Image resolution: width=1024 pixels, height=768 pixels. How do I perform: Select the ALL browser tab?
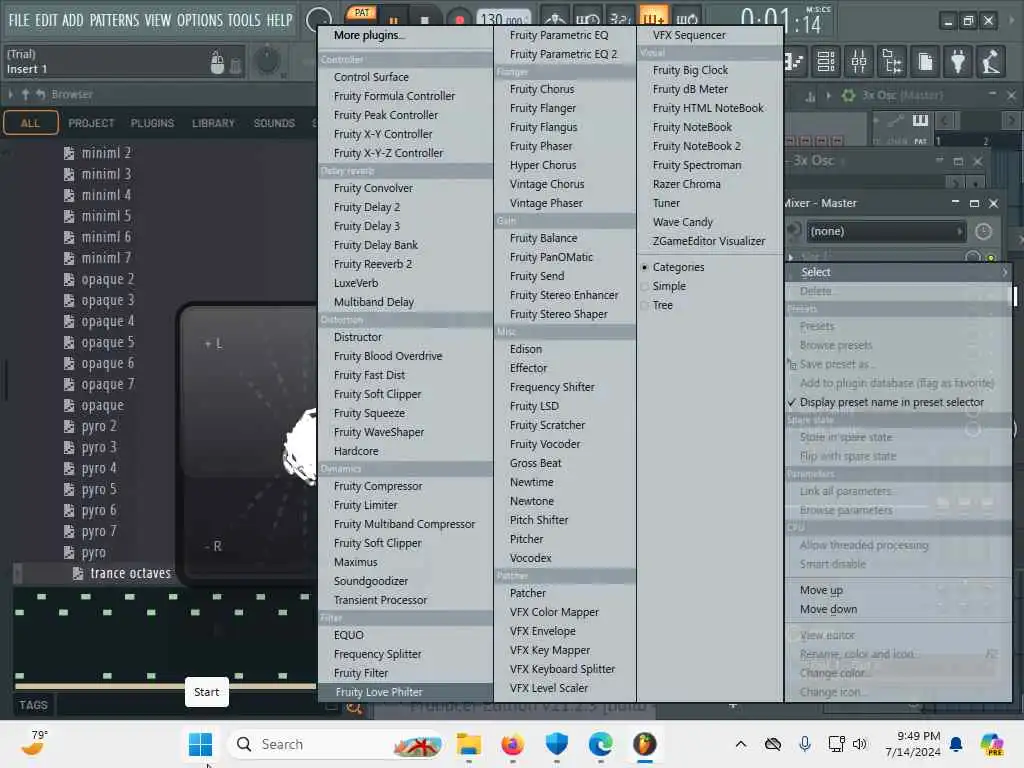(30, 123)
